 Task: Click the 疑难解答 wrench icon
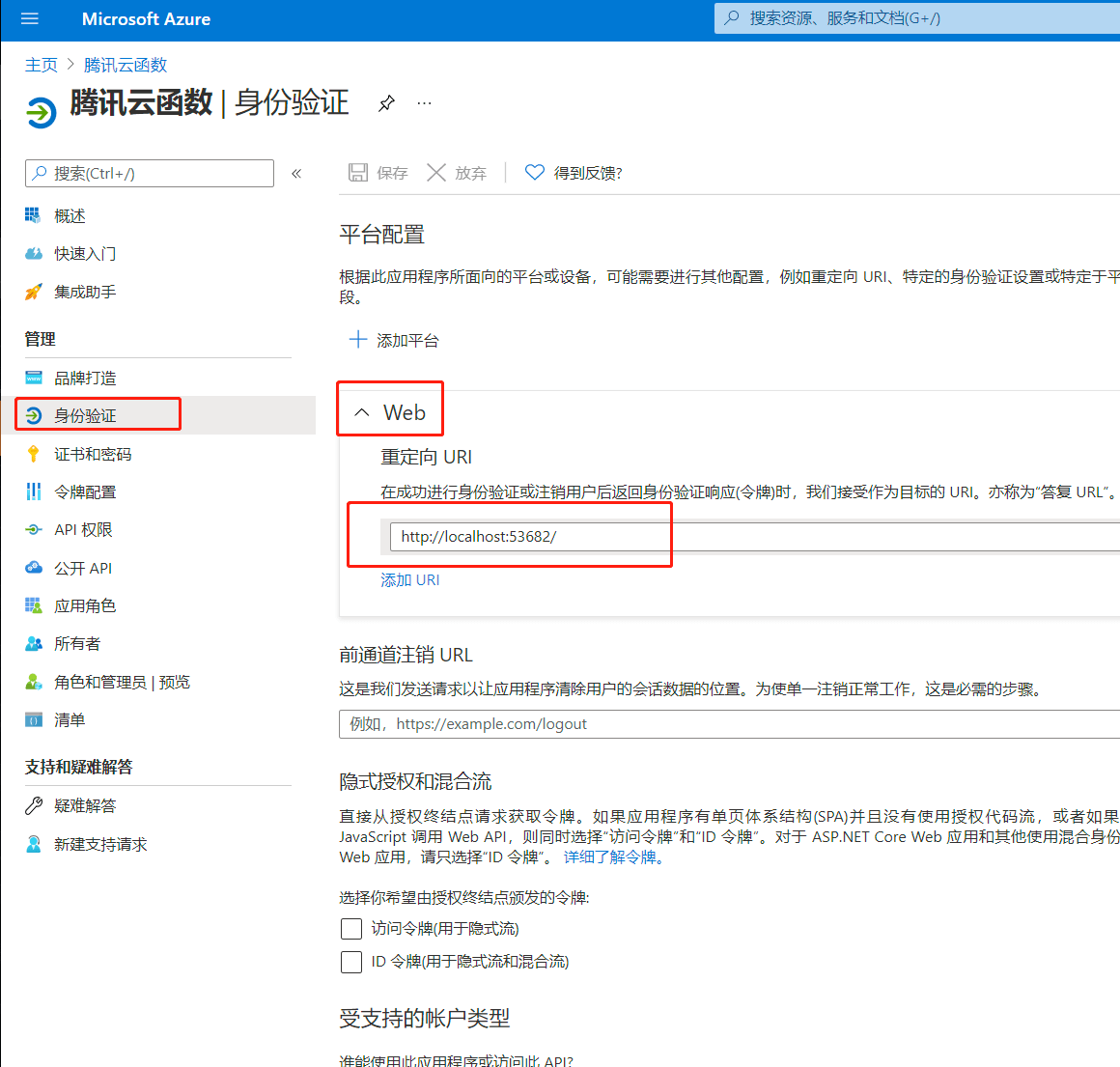click(x=34, y=805)
